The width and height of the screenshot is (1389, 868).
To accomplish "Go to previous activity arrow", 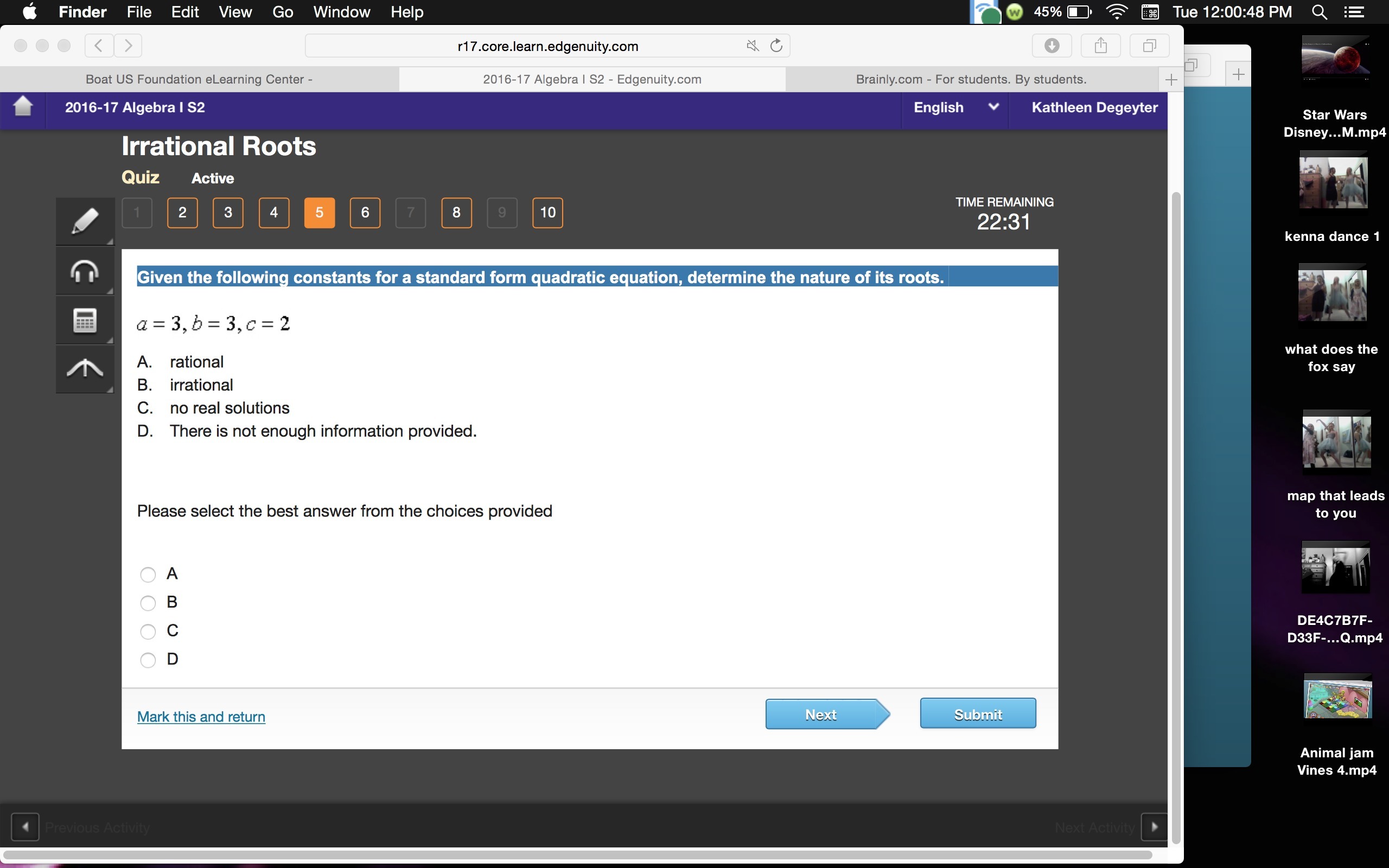I will [26, 827].
